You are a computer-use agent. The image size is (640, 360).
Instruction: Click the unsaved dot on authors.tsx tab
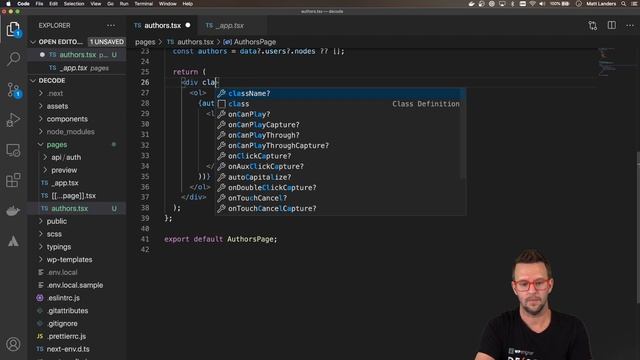(188, 25)
